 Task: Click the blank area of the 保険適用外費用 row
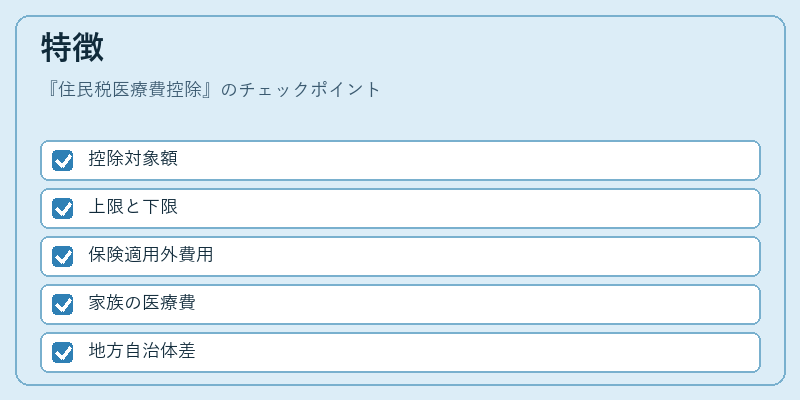485,256
